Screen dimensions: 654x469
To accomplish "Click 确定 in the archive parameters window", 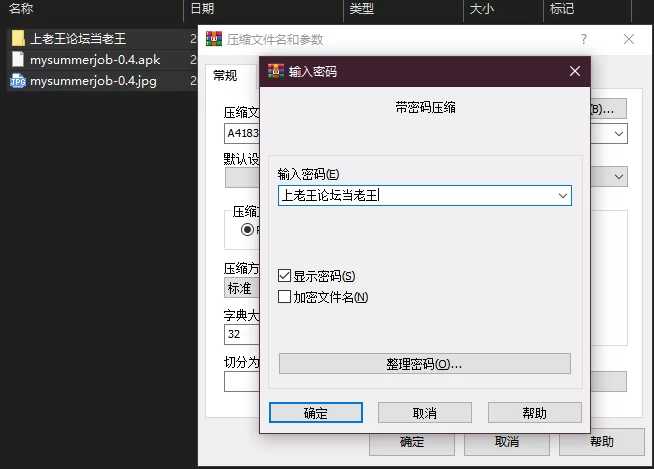I will [412, 443].
